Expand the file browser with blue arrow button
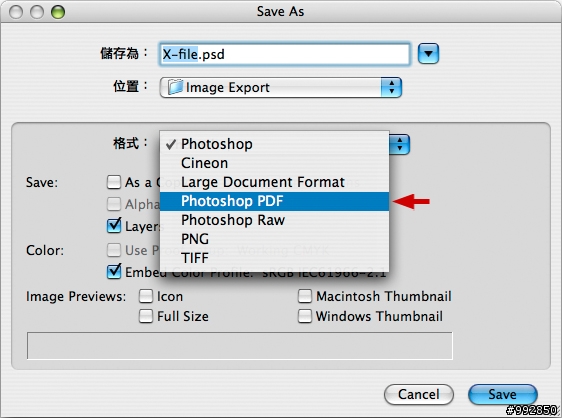The width and height of the screenshot is (562, 418). tap(428, 54)
